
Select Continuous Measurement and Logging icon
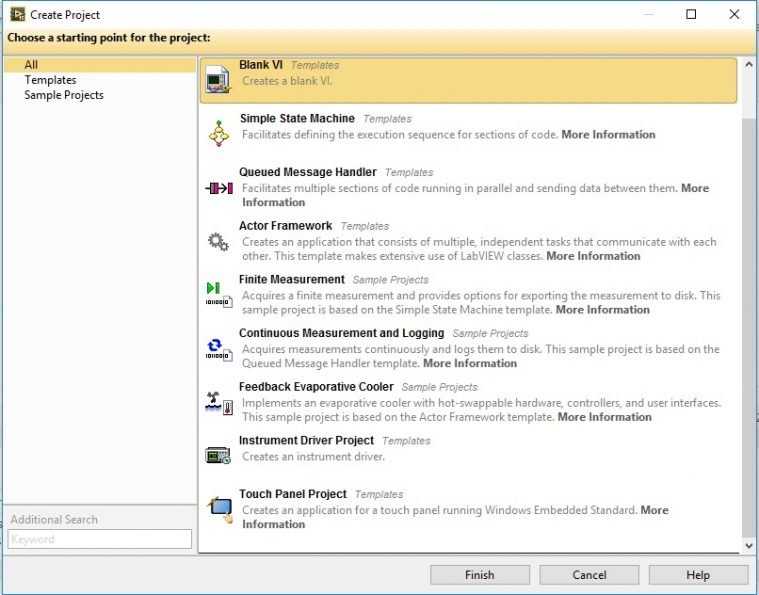click(x=218, y=348)
